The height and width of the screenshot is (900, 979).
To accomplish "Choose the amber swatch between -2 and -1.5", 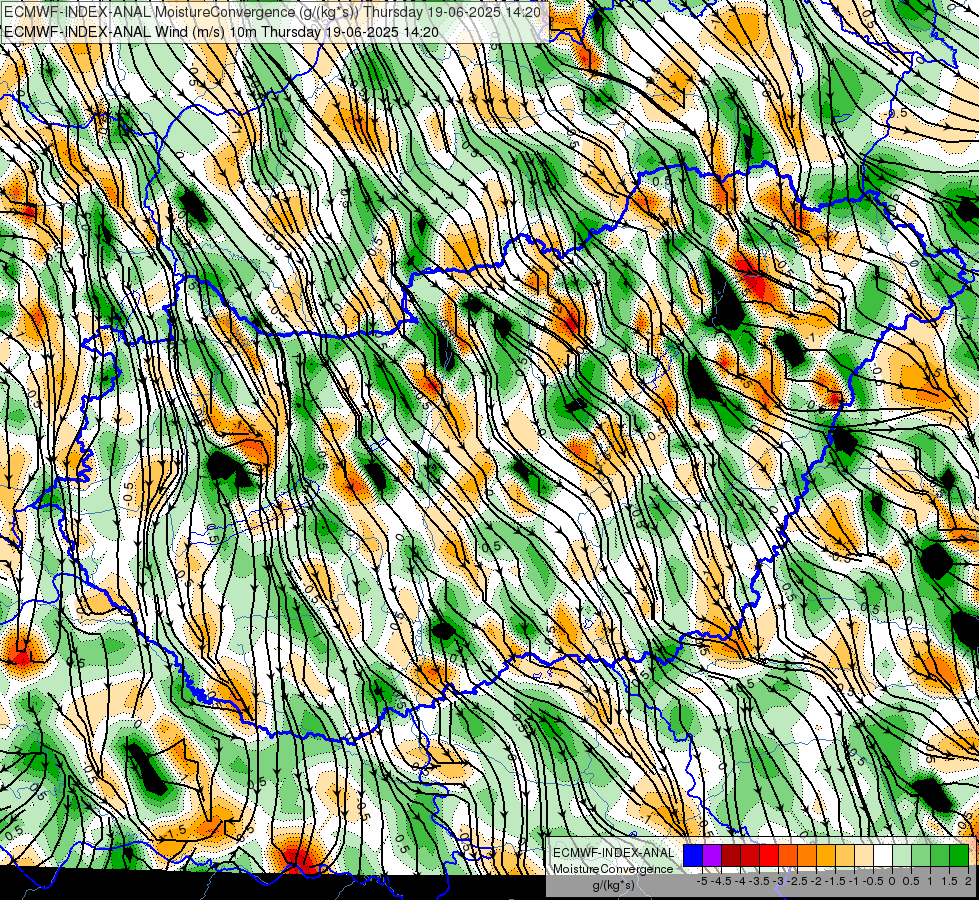I will [826, 855].
